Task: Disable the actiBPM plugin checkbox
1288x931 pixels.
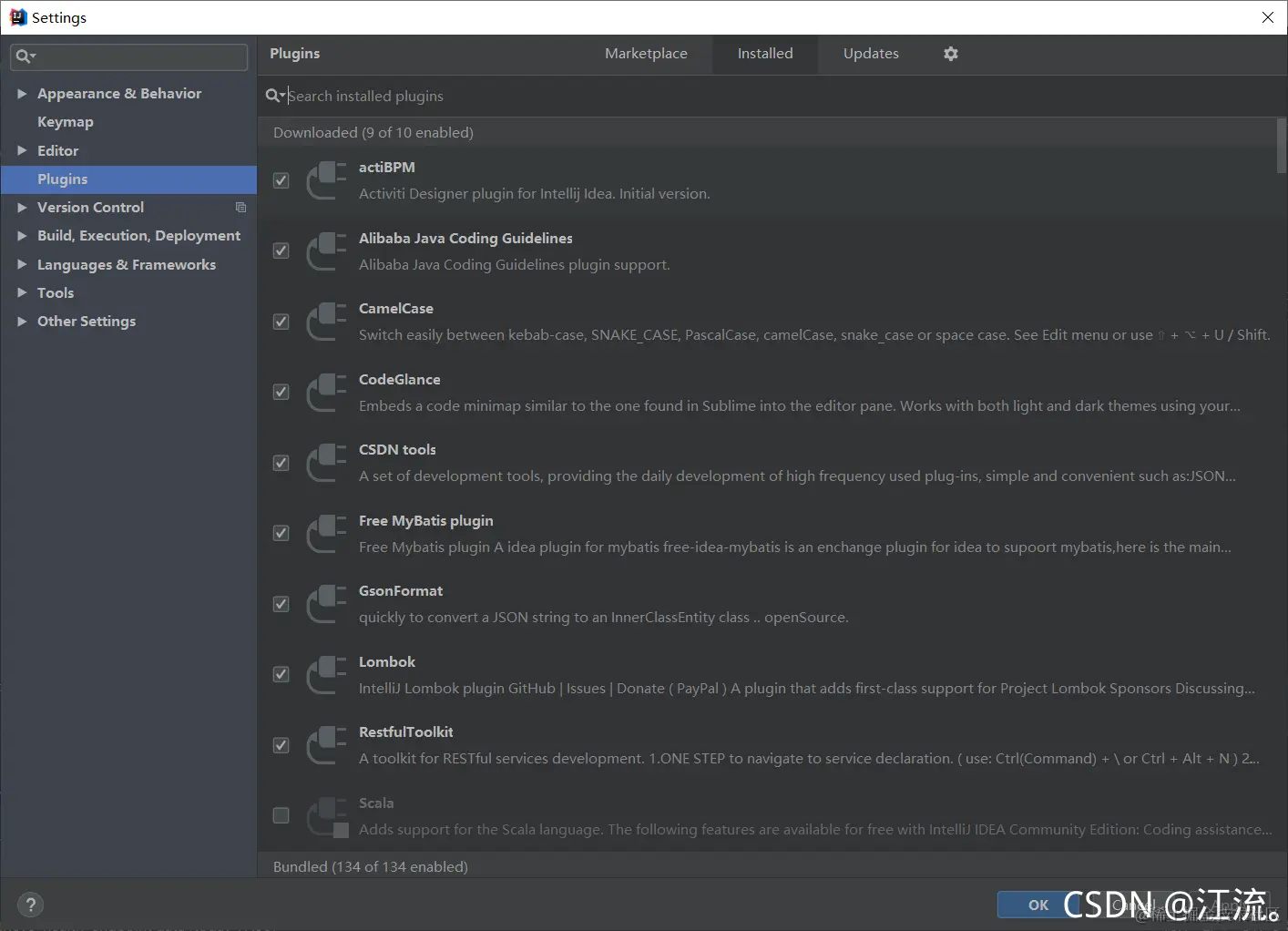Action: click(x=281, y=180)
